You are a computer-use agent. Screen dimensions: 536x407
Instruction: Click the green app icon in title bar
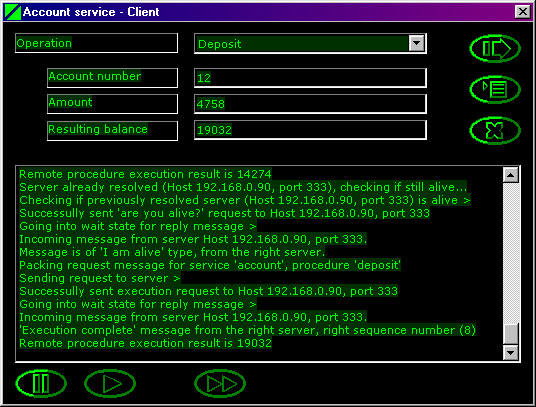point(13,12)
